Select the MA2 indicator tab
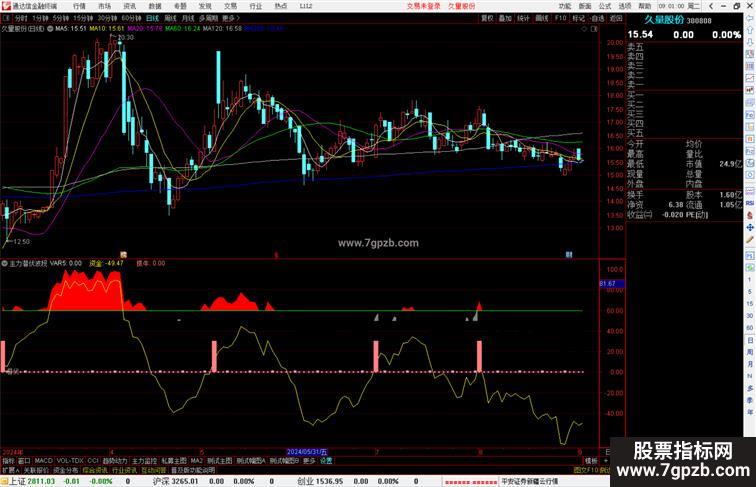This screenshot has height=487, width=756. pyautogui.click(x=197, y=461)
